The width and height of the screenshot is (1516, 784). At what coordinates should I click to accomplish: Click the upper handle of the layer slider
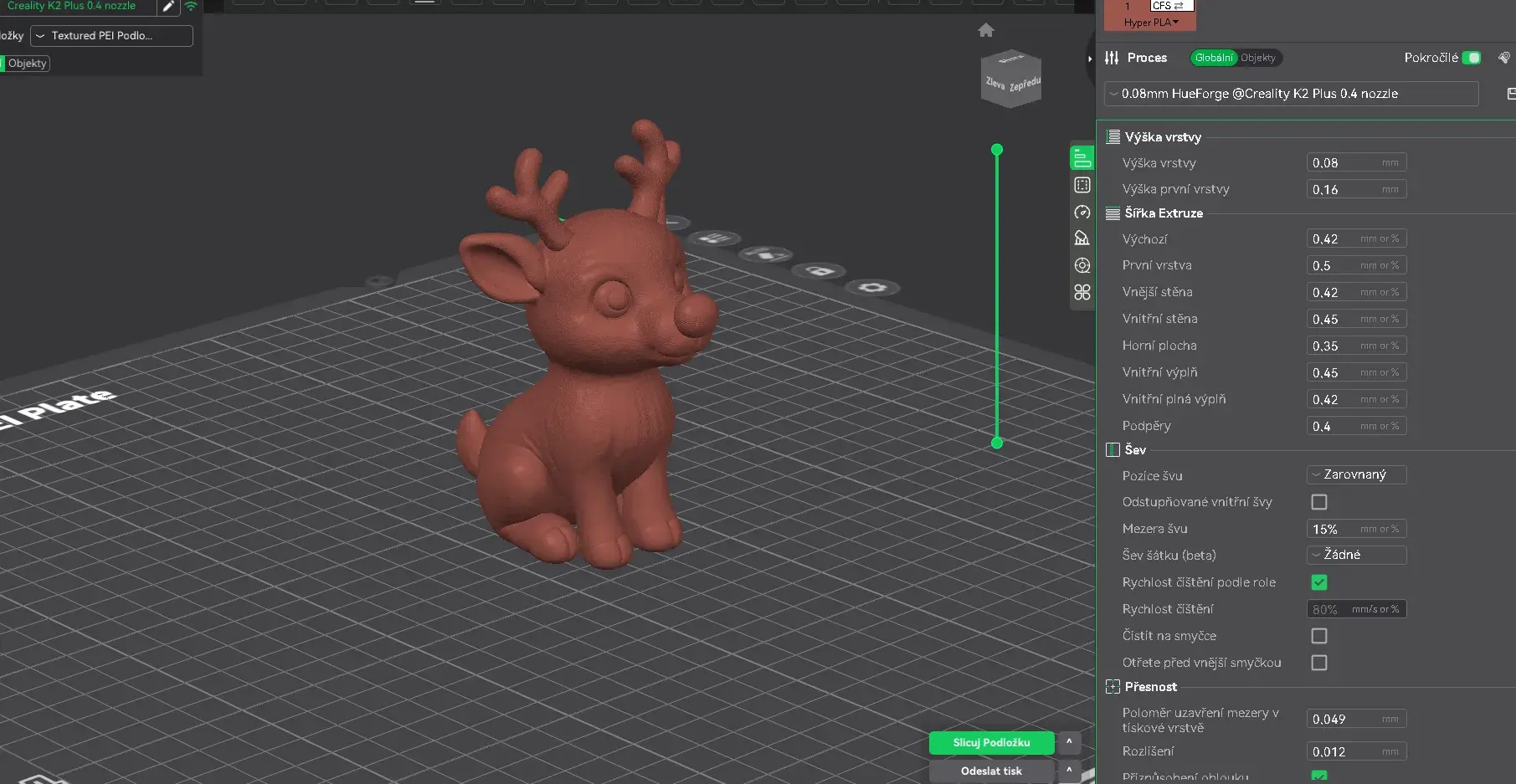click(x=996, y=150)
